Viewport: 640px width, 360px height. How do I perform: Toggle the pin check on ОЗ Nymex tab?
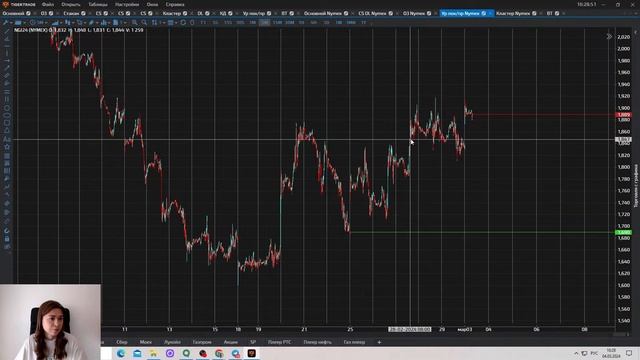click(x=429, y=13)
